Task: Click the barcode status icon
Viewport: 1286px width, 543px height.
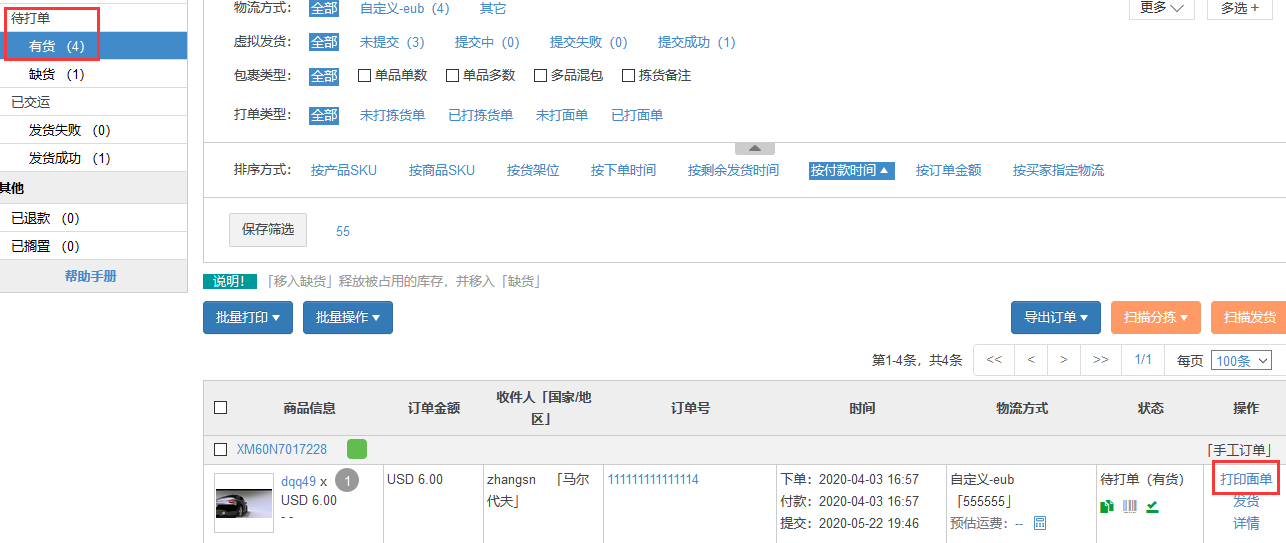Action: pyautogui.click(x=1130, y=506)
